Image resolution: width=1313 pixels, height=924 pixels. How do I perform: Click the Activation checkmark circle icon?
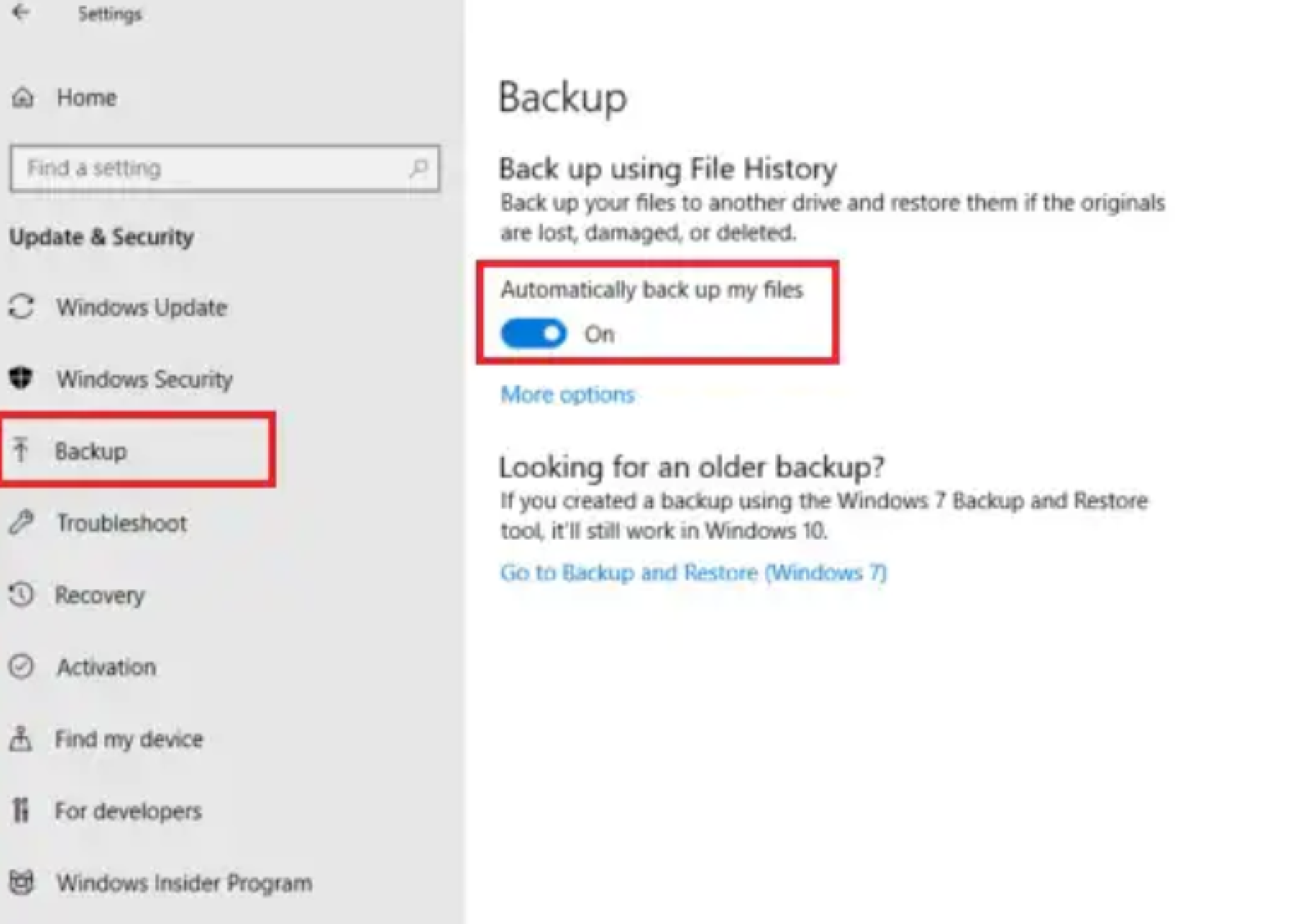[x=21, y=666]
